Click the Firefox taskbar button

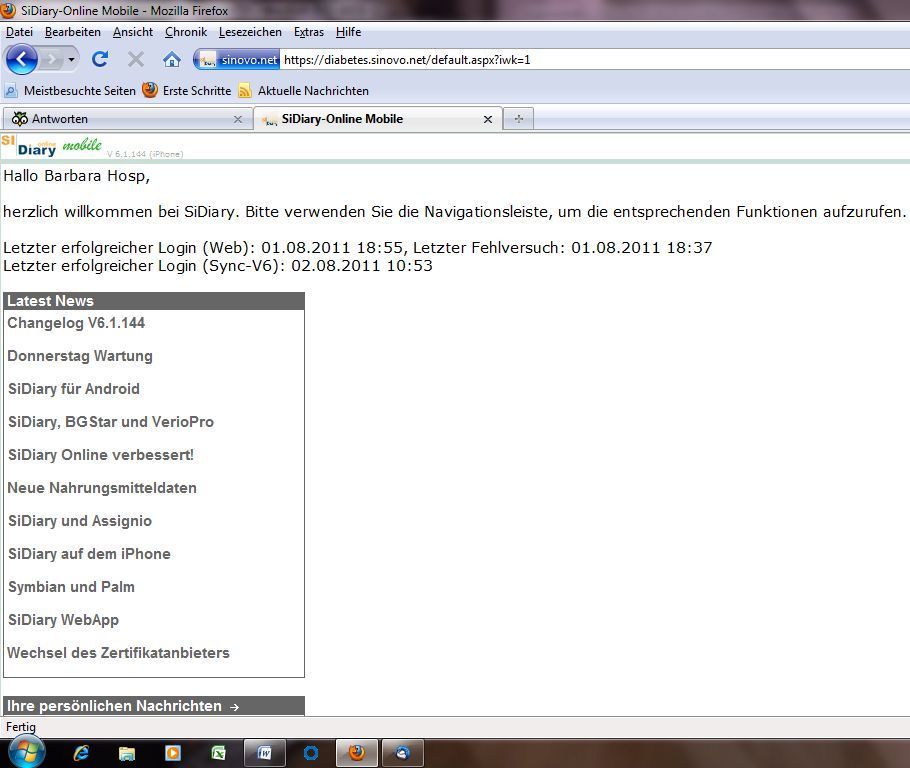(x=357, y=753)
